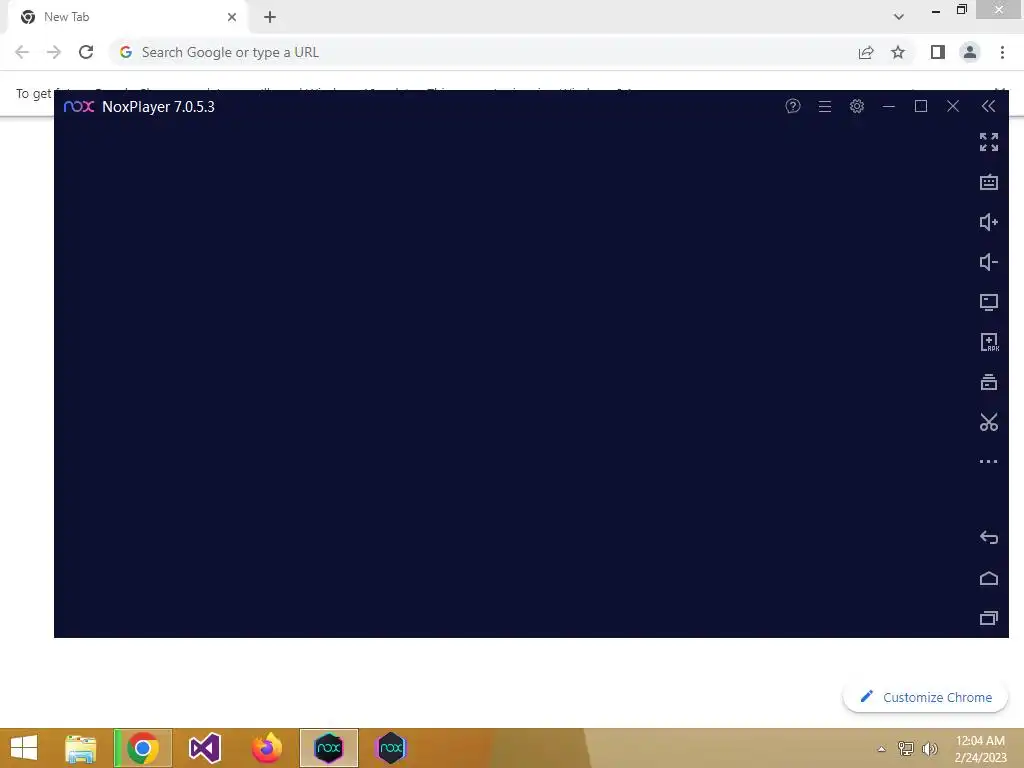1024x768 pixels.
Task: Toggle the Chrome side panel
Action: pyautogui.click(x=938, y=52)
